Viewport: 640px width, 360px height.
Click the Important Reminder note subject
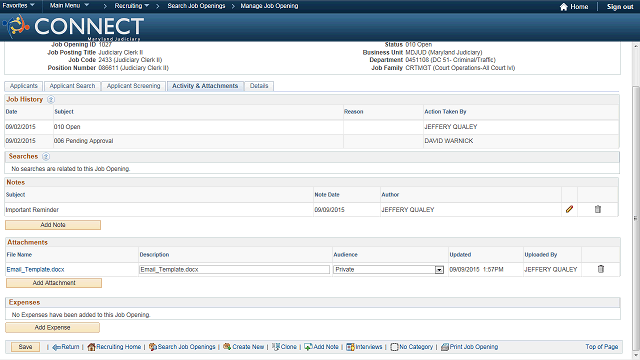pos(32,210)
